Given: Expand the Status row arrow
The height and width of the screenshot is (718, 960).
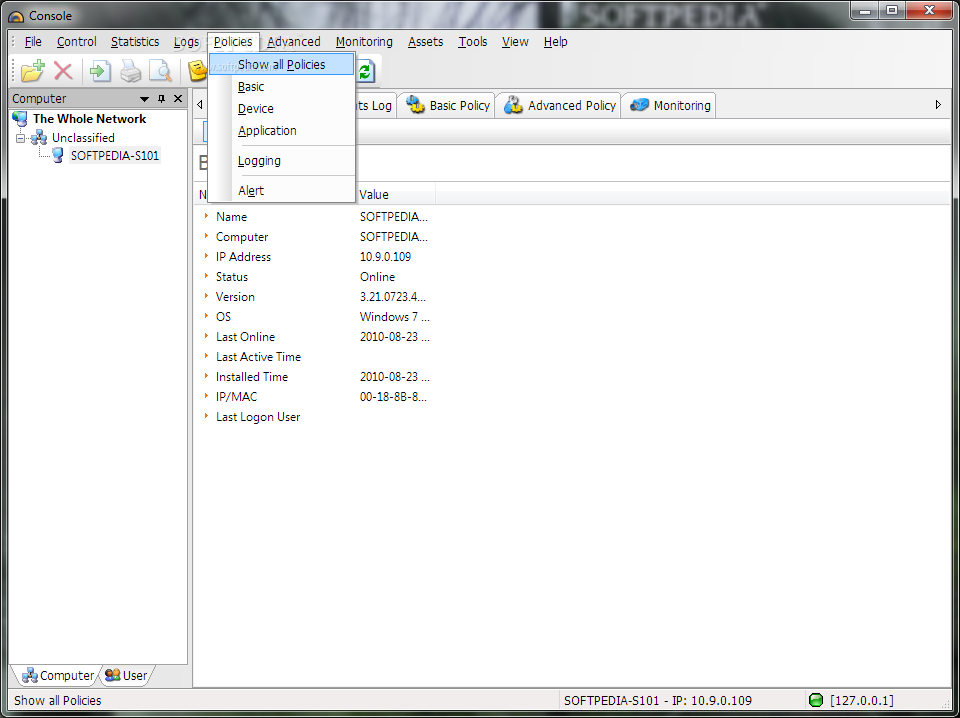Looking at the screenshot, I should 206,276.
